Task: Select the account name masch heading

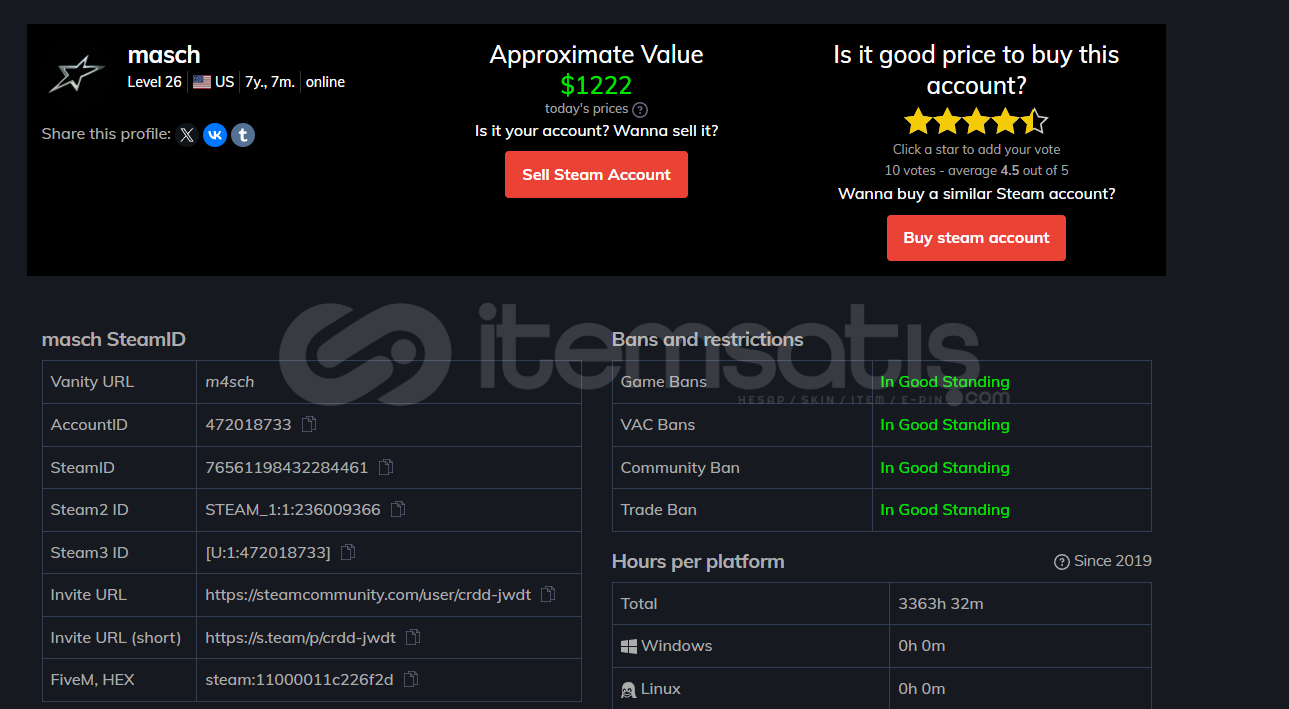Action: click(164, 55)
